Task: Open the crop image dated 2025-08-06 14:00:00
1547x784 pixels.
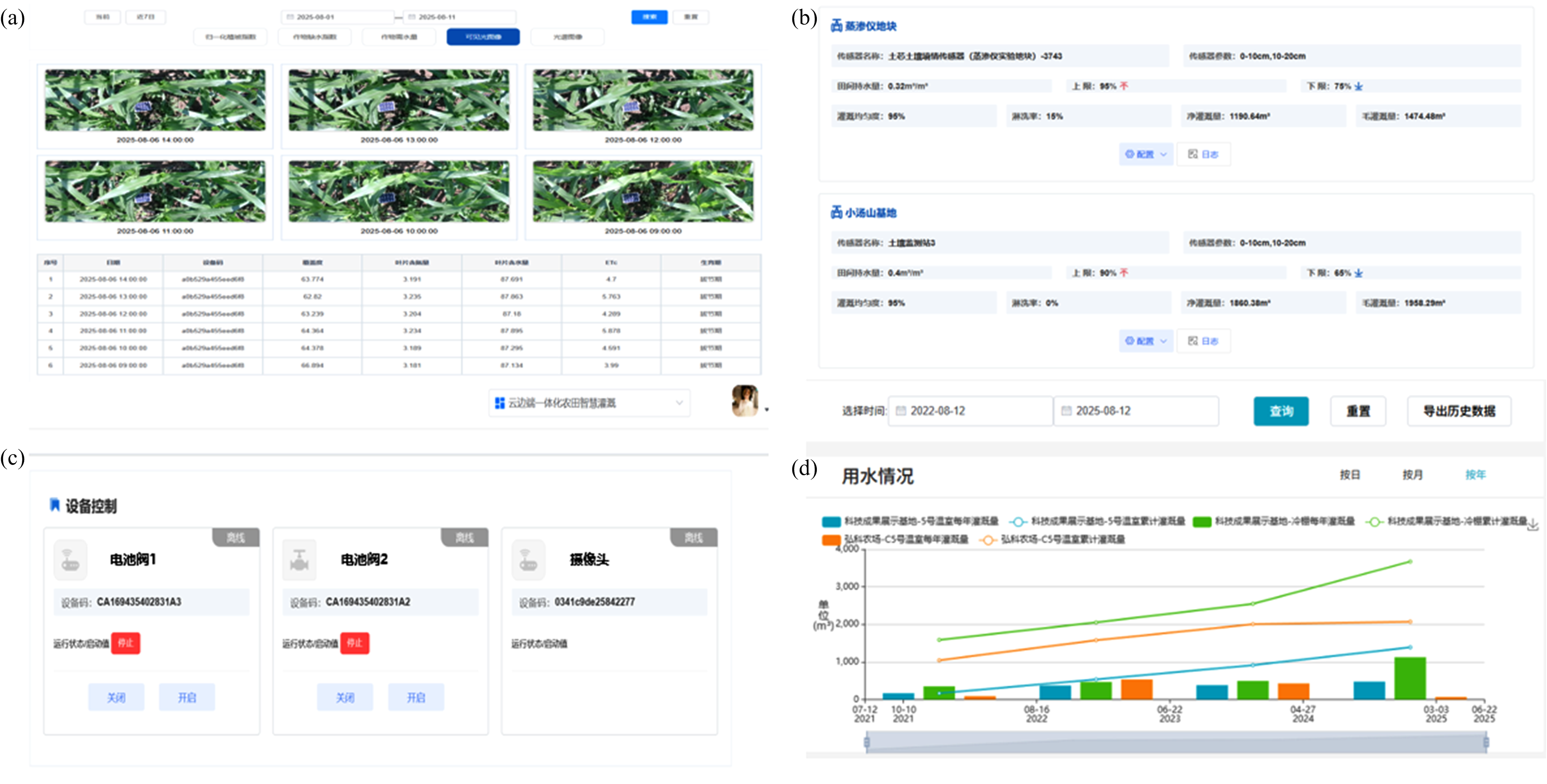Action: (x=155, y=100)
